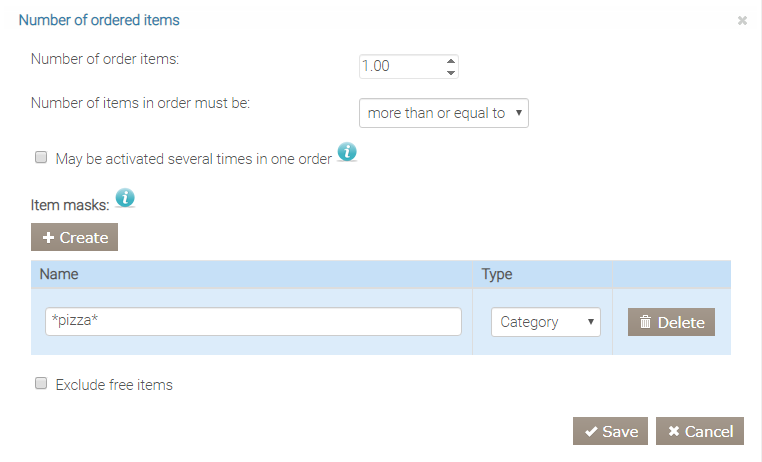Viewport: 762px width, 462px height.
Task: Click the 'Exclude free items' label text
Action: pos(114,384)
